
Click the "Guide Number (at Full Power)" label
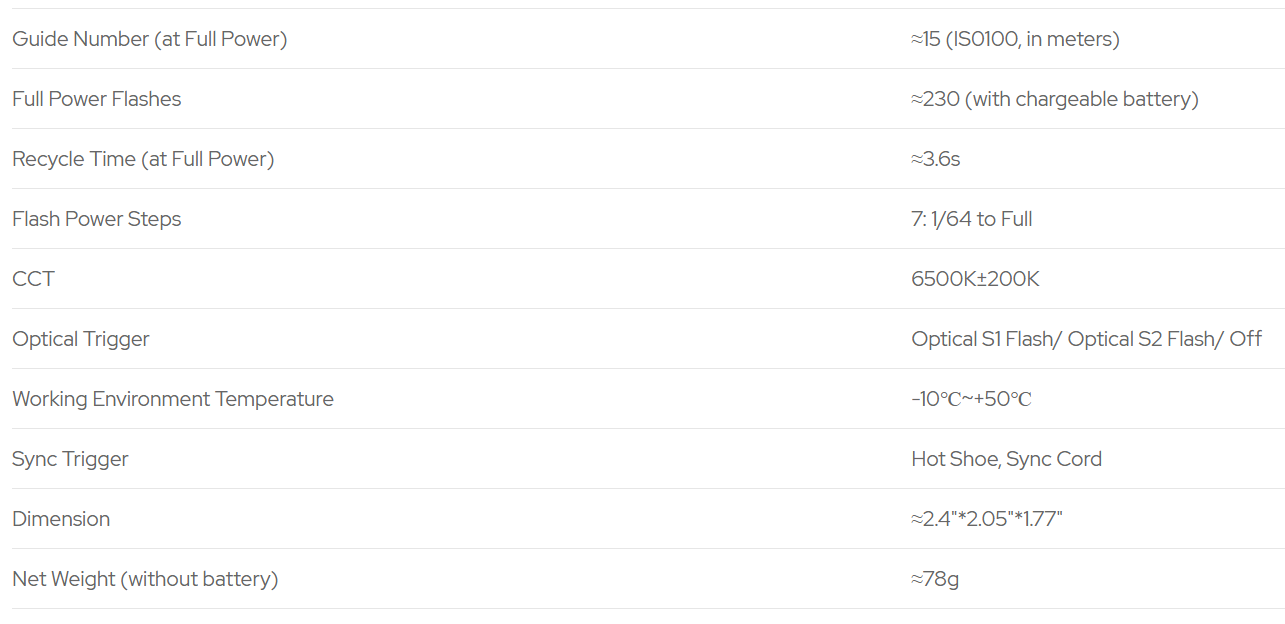tap(149, 39)
